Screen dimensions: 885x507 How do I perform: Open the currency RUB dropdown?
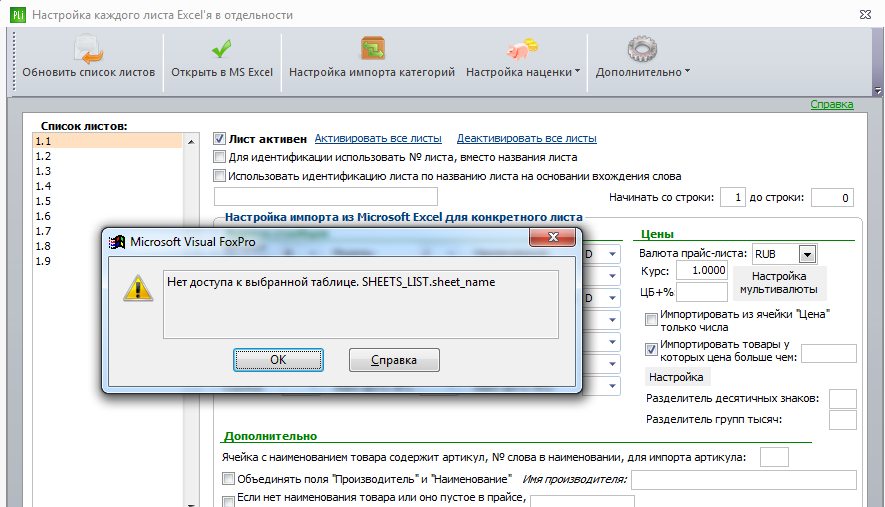[x=808, y=255]
